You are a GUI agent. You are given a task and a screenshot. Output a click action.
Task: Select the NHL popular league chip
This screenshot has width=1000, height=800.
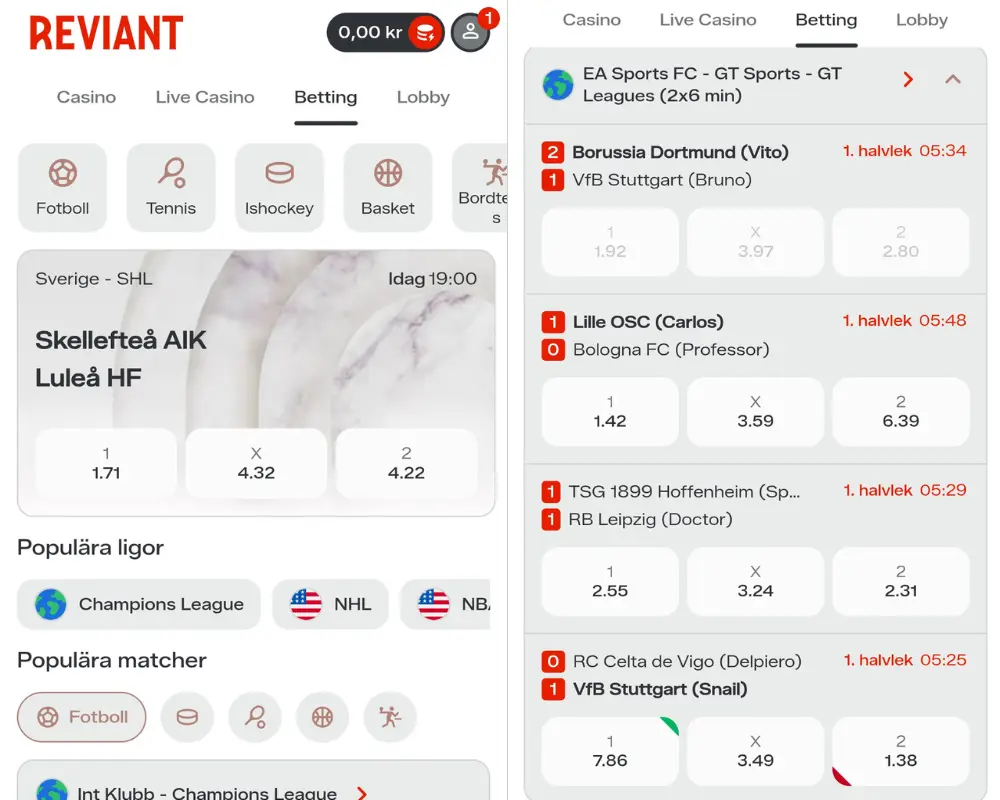[x=330, y=604]
